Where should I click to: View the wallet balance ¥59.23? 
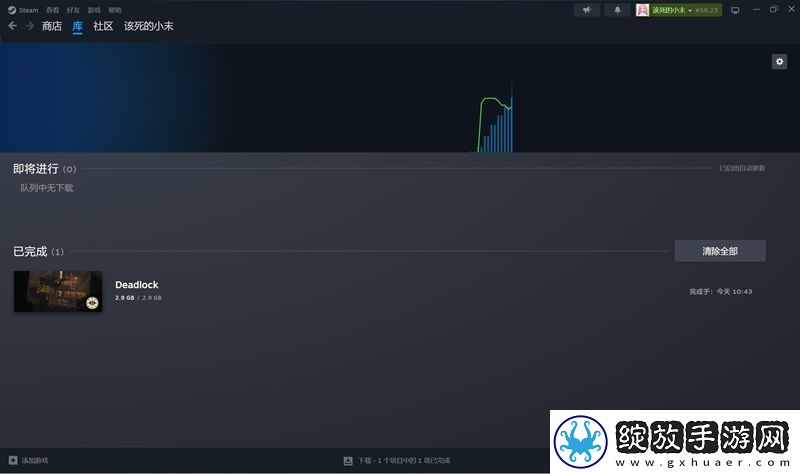pyautogui.click(x=706, y=10)
